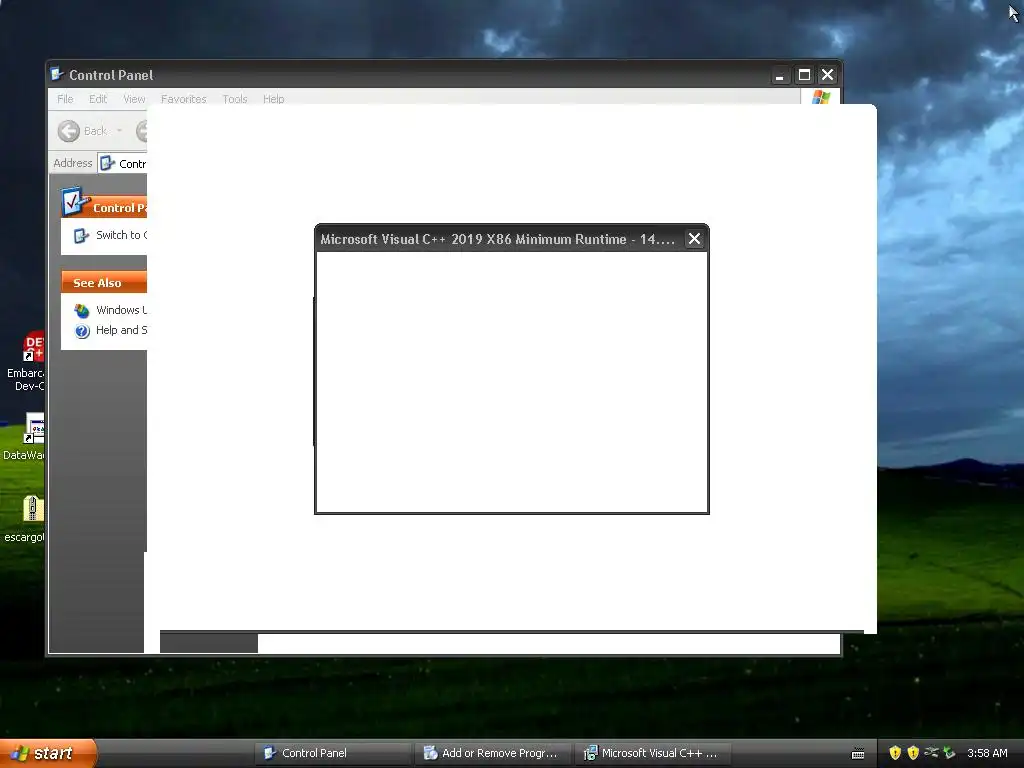The width and height of the screenshot is (1024, 768).
Task: Minimize the Control Panel window
Action: pyautogui.click(x=779, y=75)
